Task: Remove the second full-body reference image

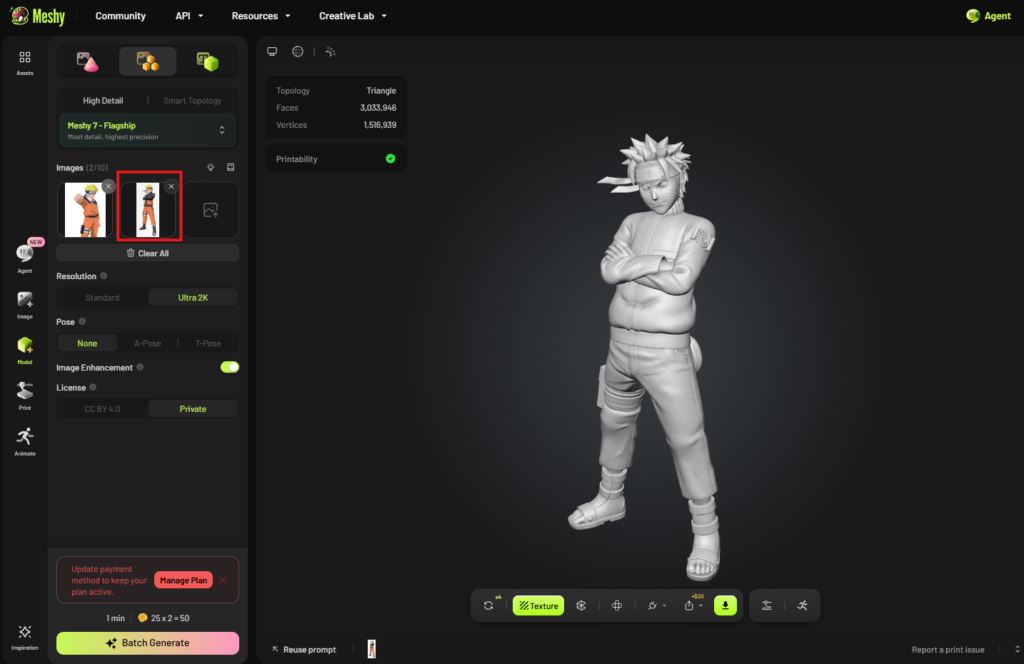Action: click(x=171, y=187)
